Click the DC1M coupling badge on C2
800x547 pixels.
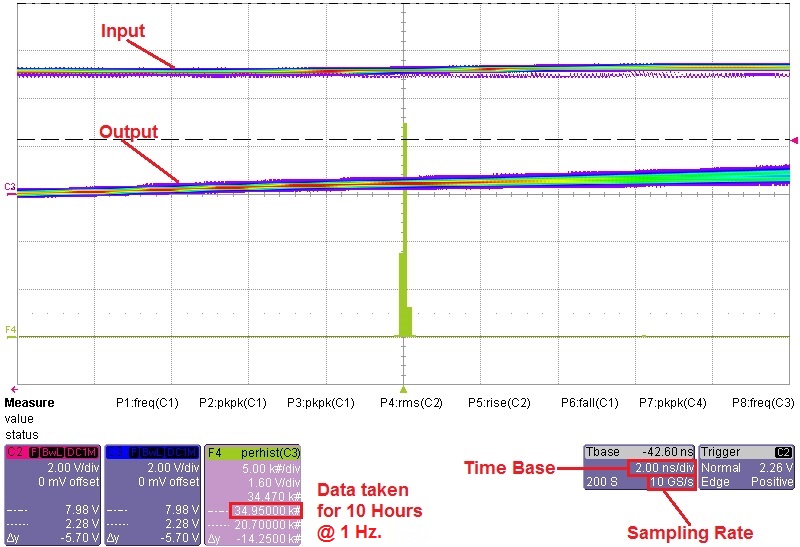point(82,453)
